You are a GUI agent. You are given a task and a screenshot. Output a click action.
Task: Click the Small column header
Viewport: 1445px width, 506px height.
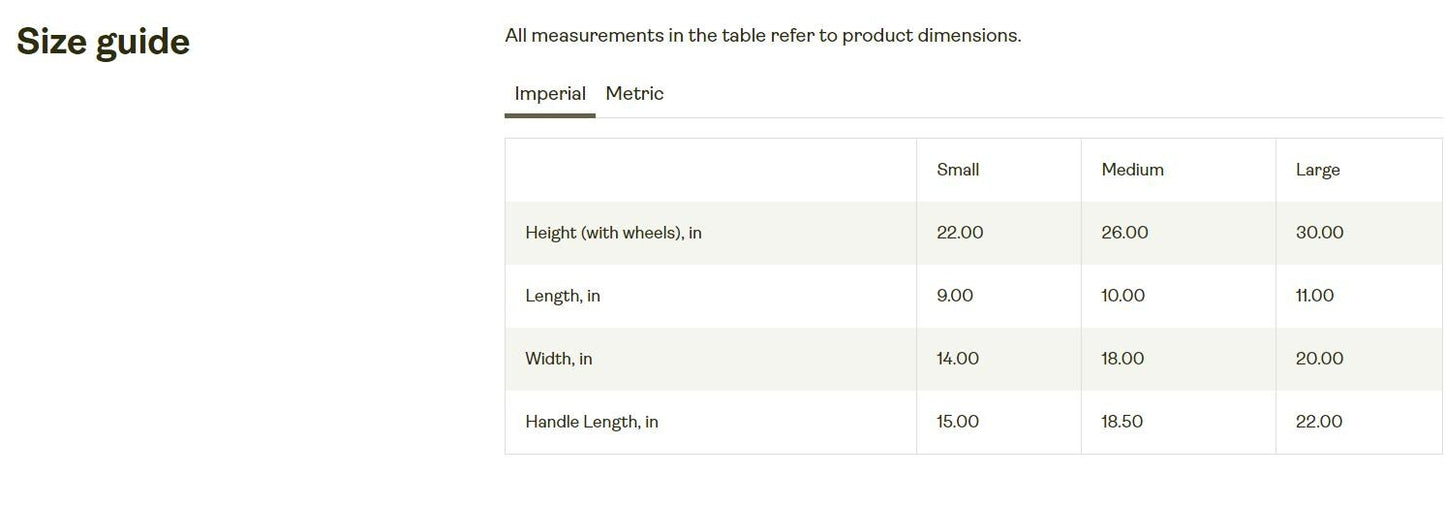957,170
